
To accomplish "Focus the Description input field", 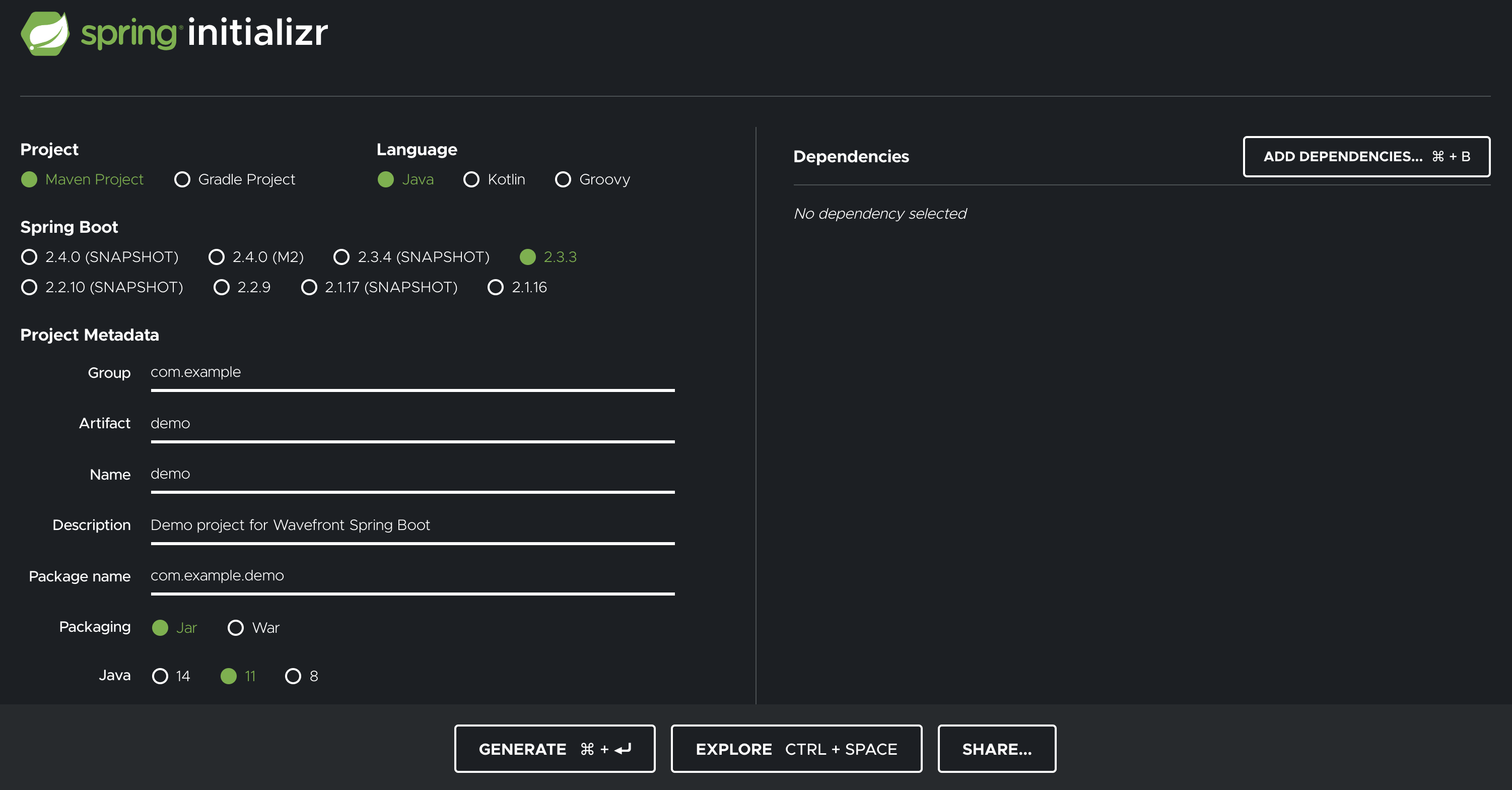I will click(413, 525).
